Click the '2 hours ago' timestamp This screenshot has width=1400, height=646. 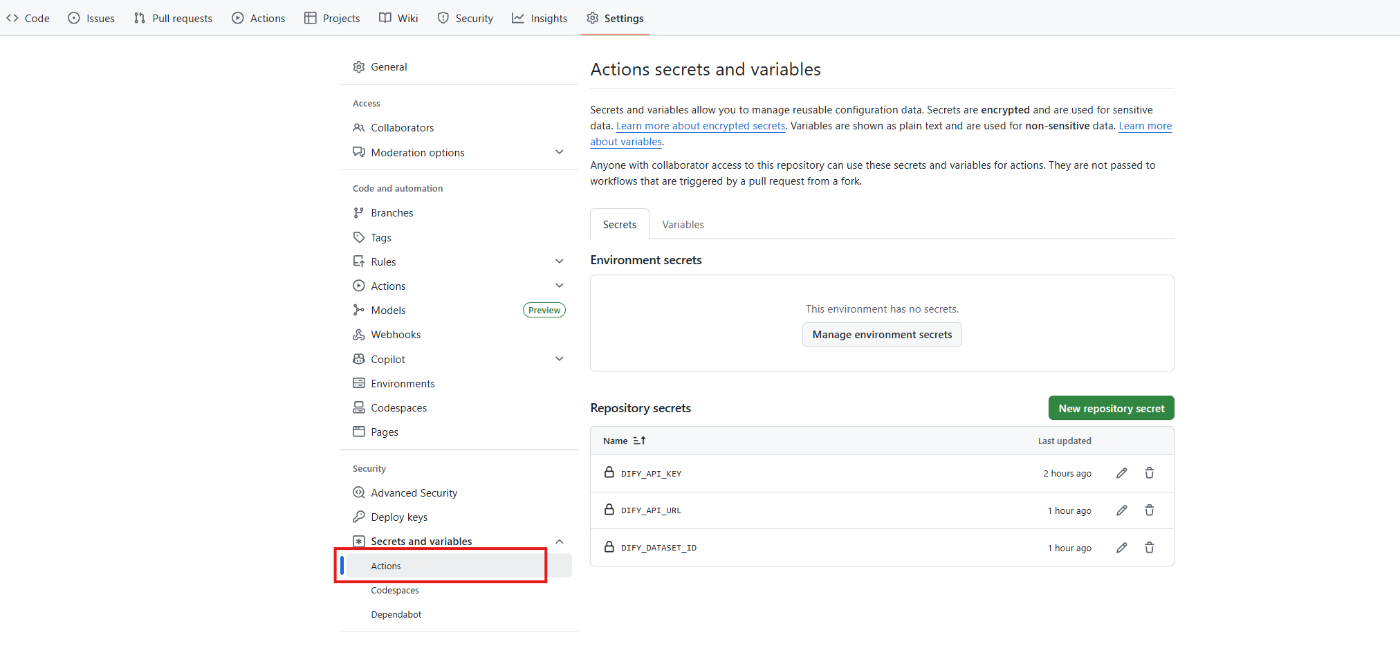tap(1067, 474)
